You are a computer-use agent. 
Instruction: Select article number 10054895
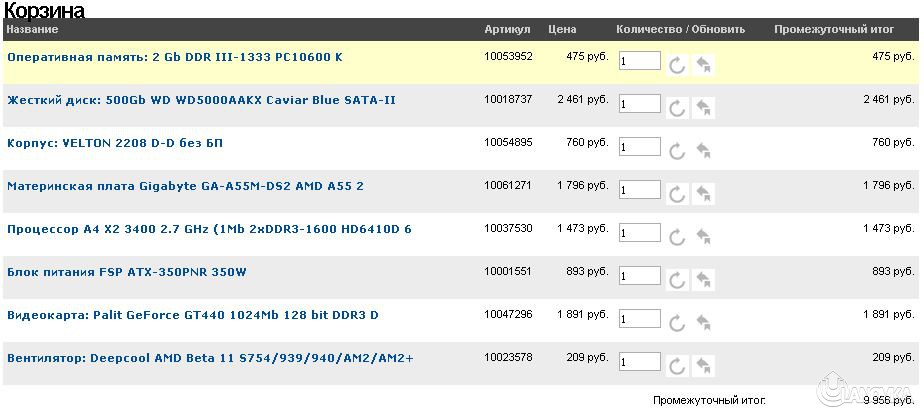(508, 143)
